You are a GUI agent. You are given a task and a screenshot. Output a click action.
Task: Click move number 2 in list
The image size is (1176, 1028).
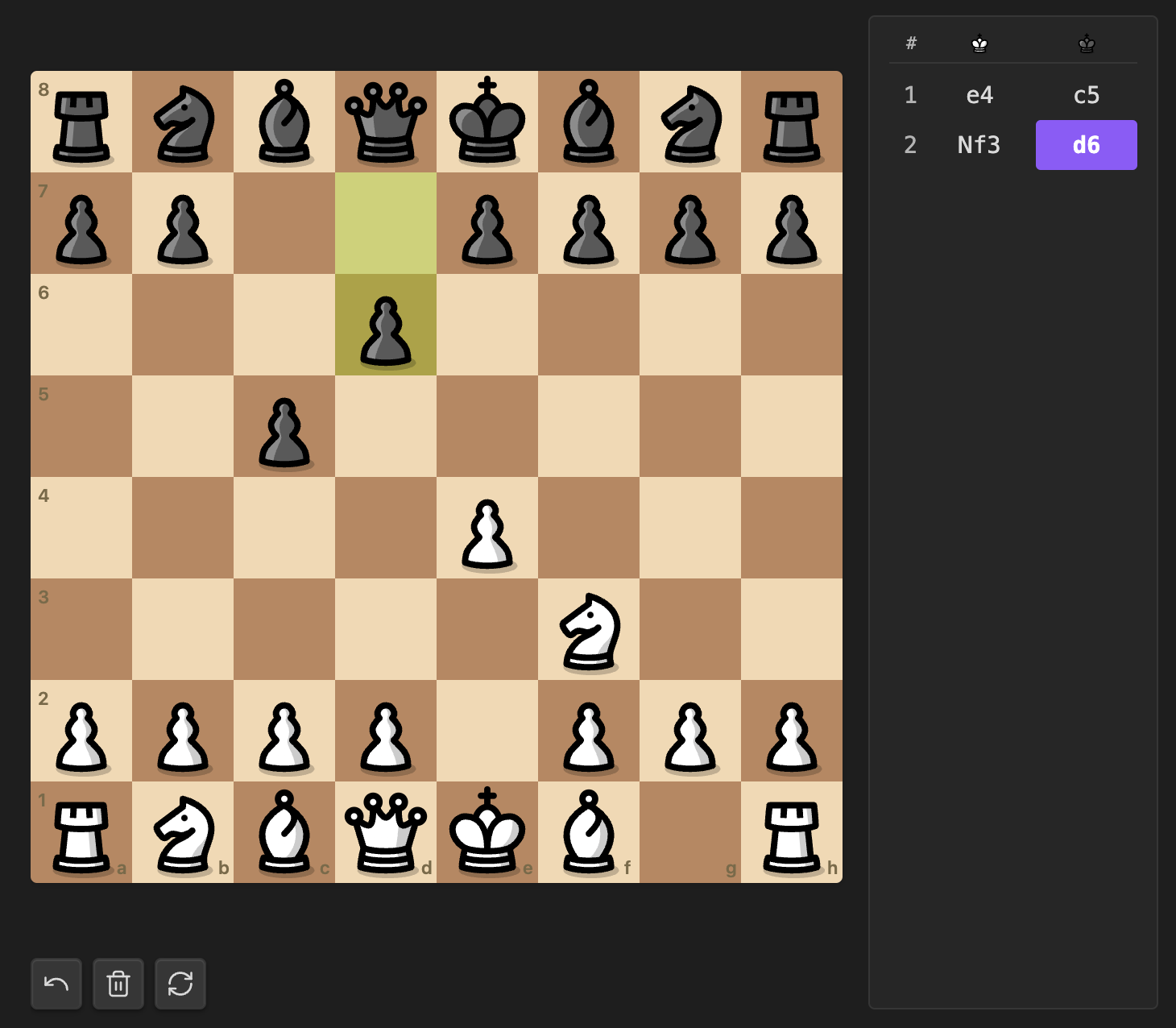[910, 145]
